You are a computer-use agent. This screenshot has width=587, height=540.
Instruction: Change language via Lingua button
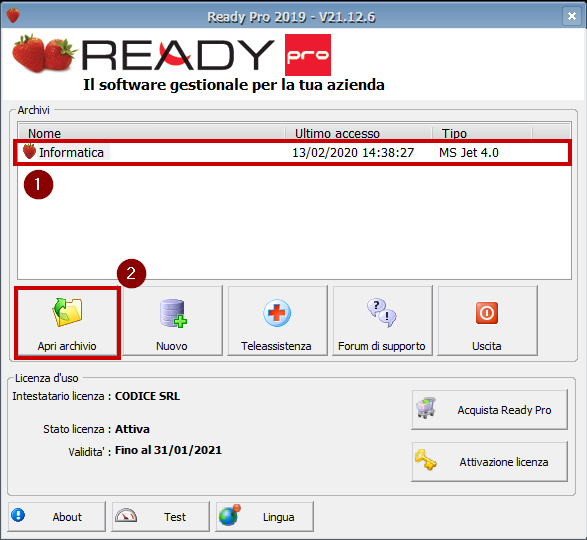(264, 517)
